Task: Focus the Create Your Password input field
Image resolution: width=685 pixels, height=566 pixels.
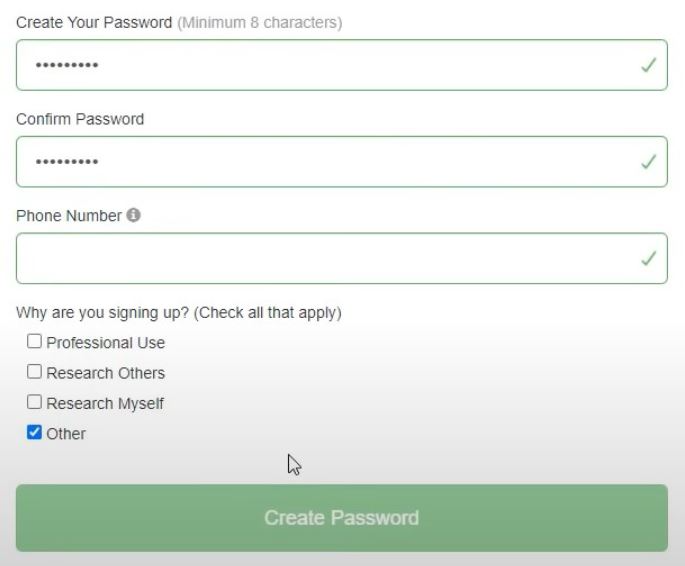Action: pos(342,65)
